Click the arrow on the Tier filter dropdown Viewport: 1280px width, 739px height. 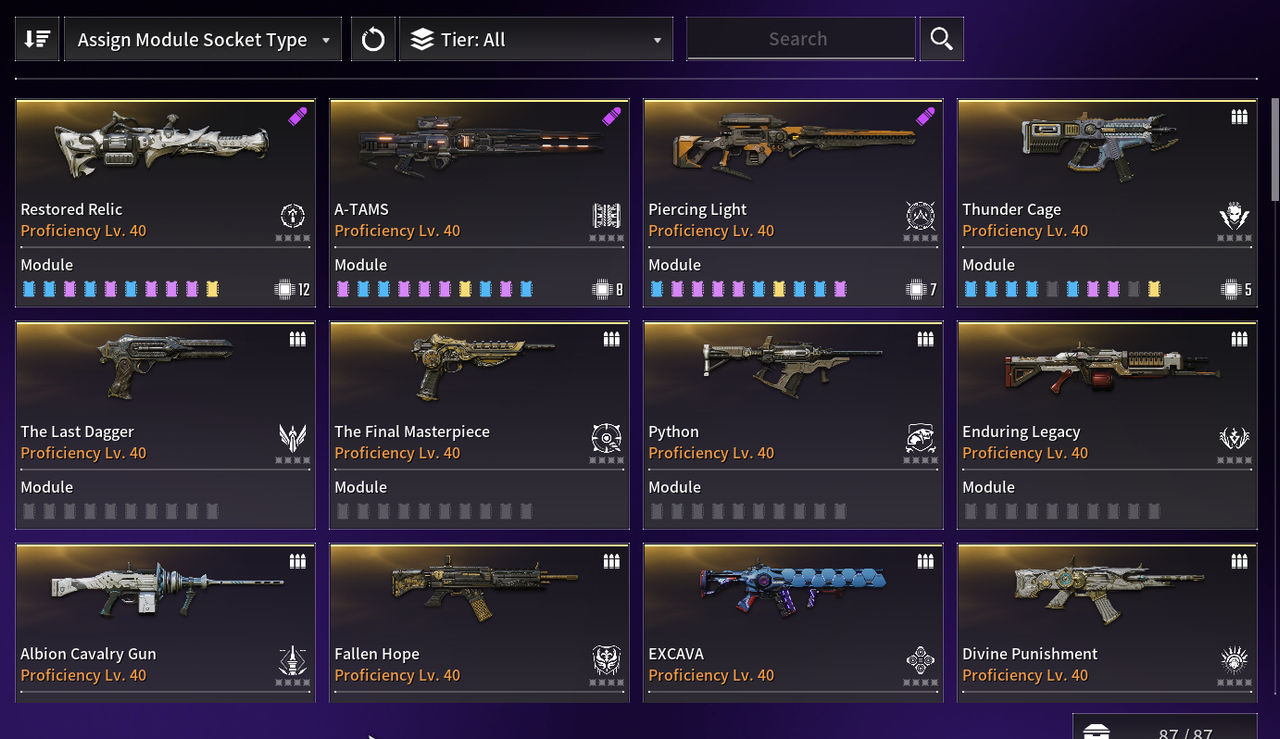[657, 41]
